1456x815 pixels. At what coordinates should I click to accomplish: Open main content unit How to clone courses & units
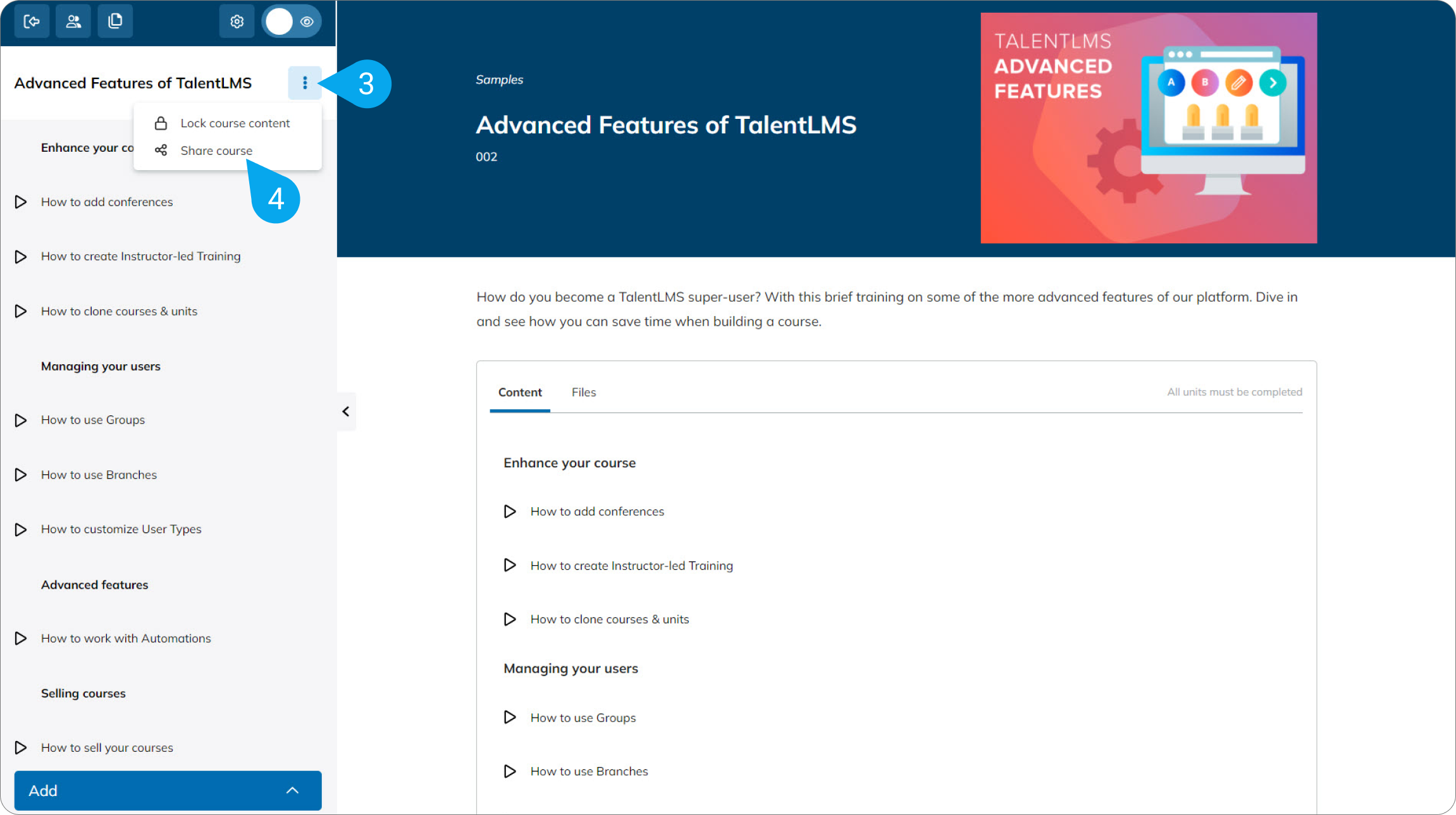point(610,619)
